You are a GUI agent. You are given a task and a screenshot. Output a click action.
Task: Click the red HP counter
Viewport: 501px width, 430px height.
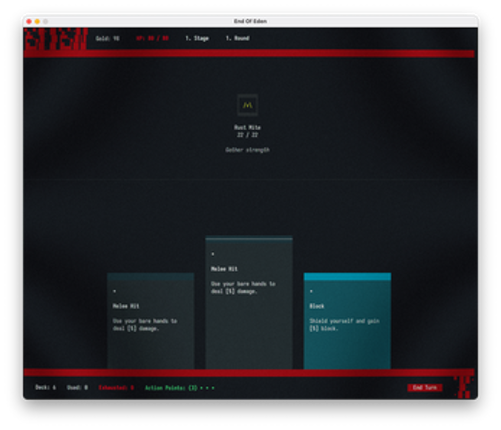[152, 38]
